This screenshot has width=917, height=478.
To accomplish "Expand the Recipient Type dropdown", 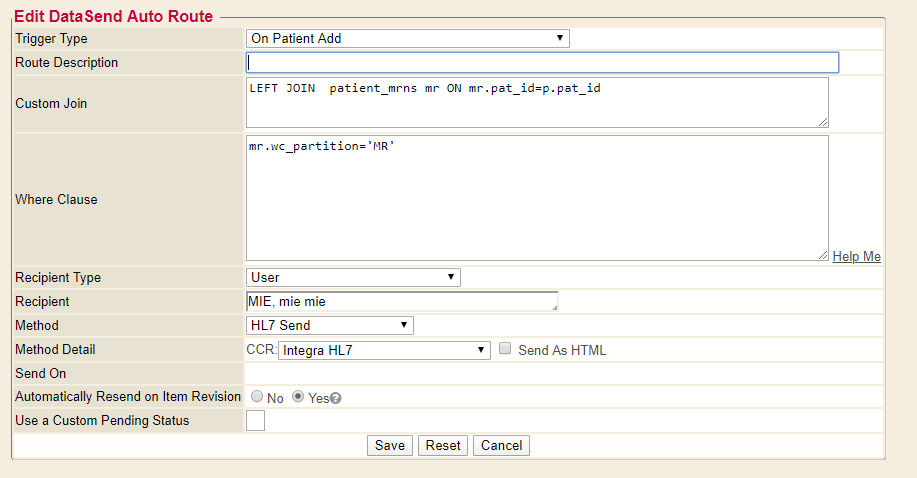I will tap(353, 277).
